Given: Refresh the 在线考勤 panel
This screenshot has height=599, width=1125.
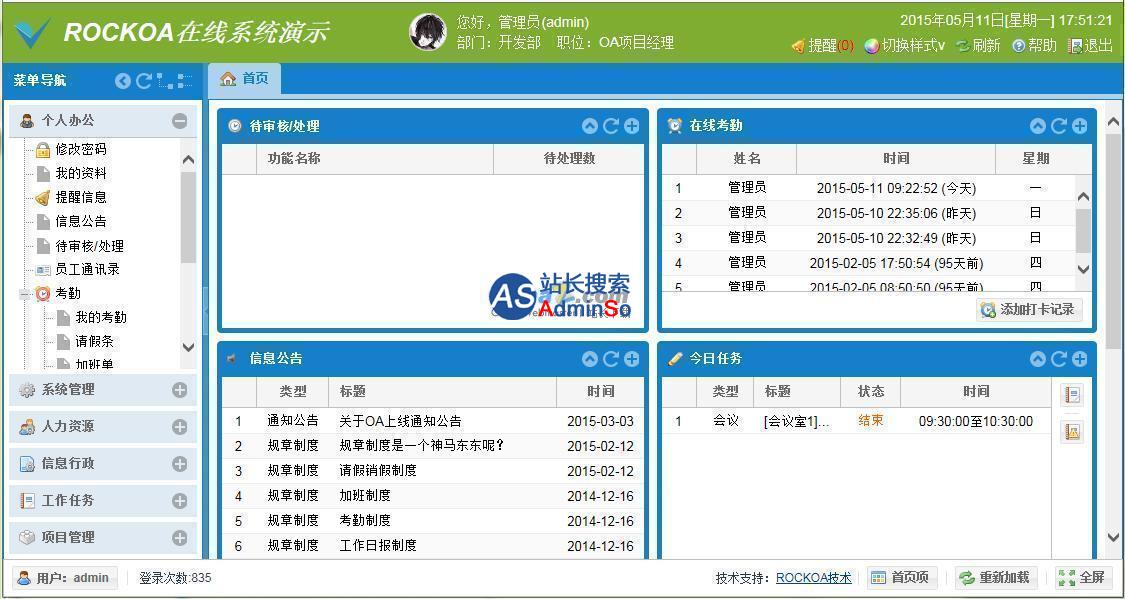Looking at the screenshot, I should click(x=1058, y=126).
